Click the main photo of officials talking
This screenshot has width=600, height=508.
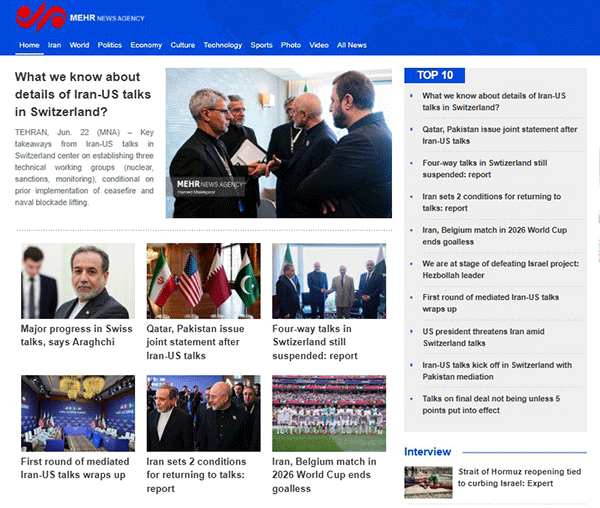click(x=279, y=143)
